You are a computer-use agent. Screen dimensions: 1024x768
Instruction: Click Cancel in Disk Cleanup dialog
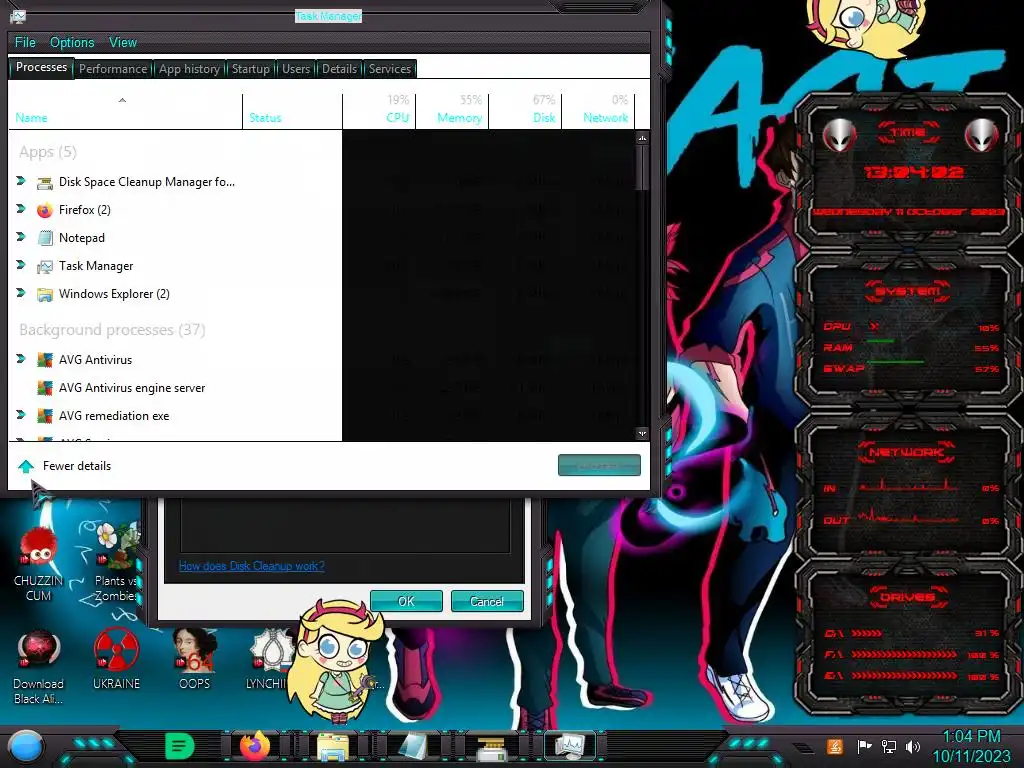pyautogui.click(x=487, y=601)
